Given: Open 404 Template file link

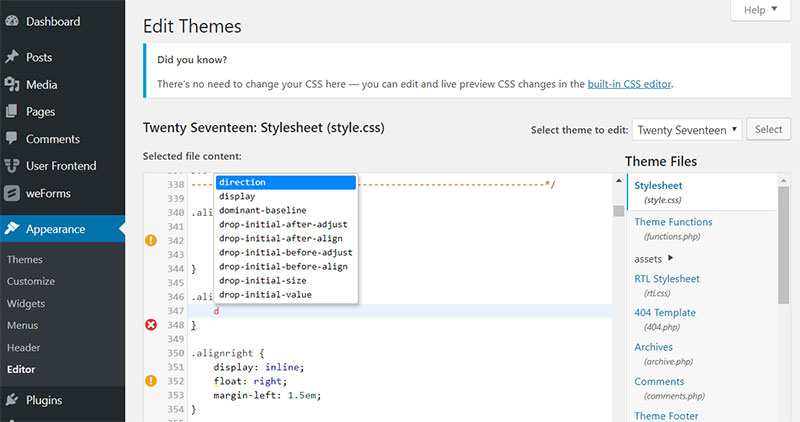Looking at the screenshot, I should [665, 313].
